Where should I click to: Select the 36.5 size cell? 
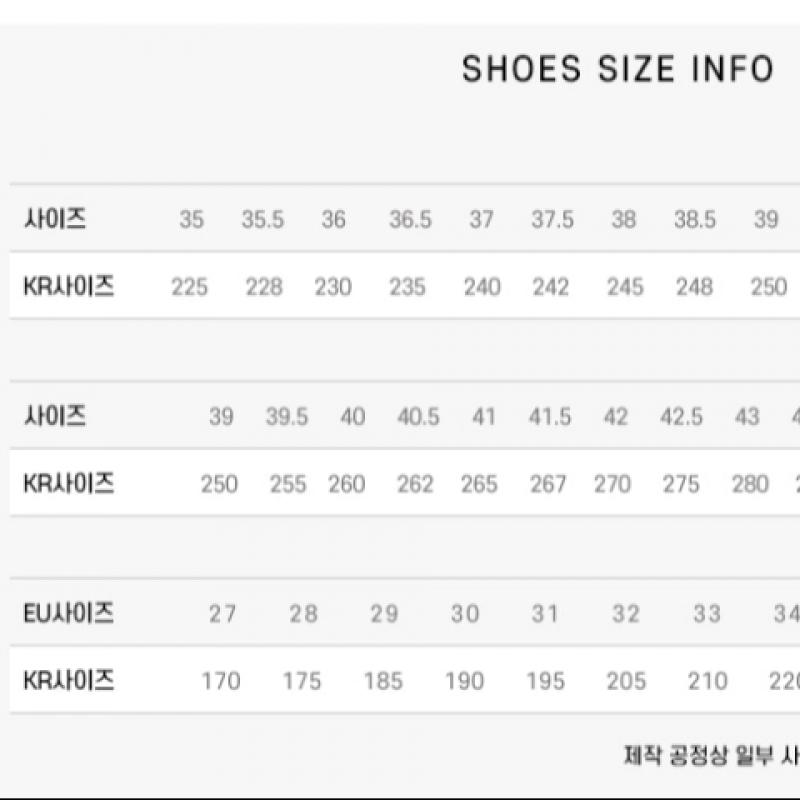pyautogui.click(x=410, y=220)
